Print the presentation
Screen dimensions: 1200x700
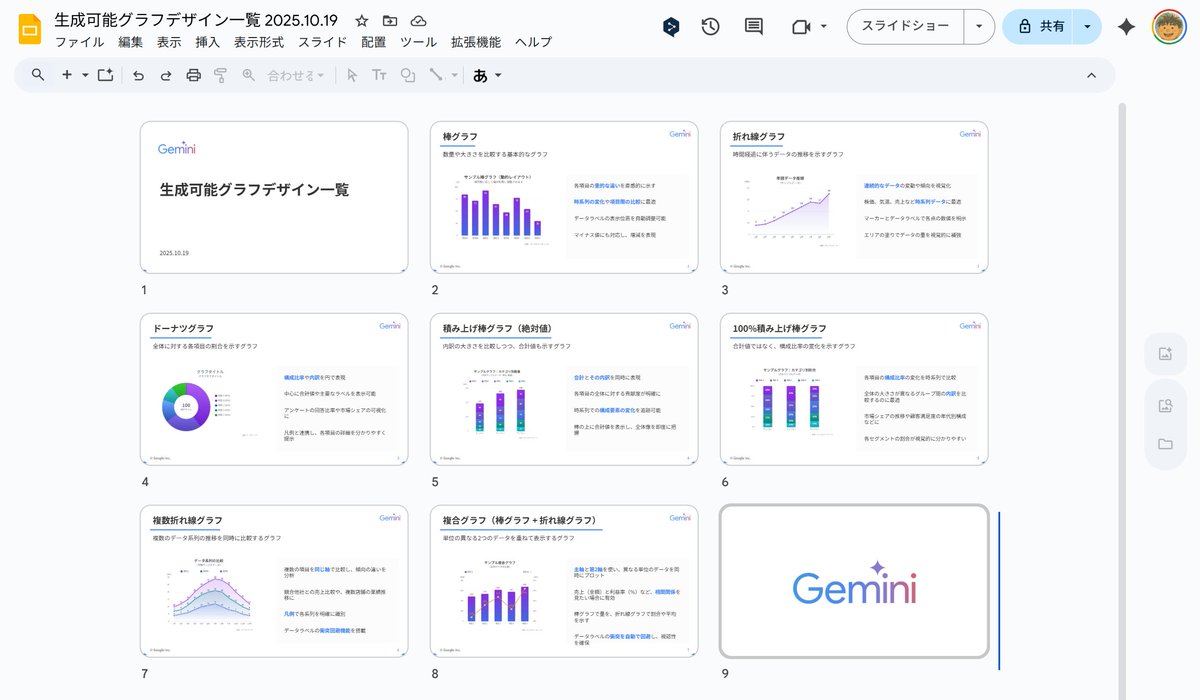[194, 75]
